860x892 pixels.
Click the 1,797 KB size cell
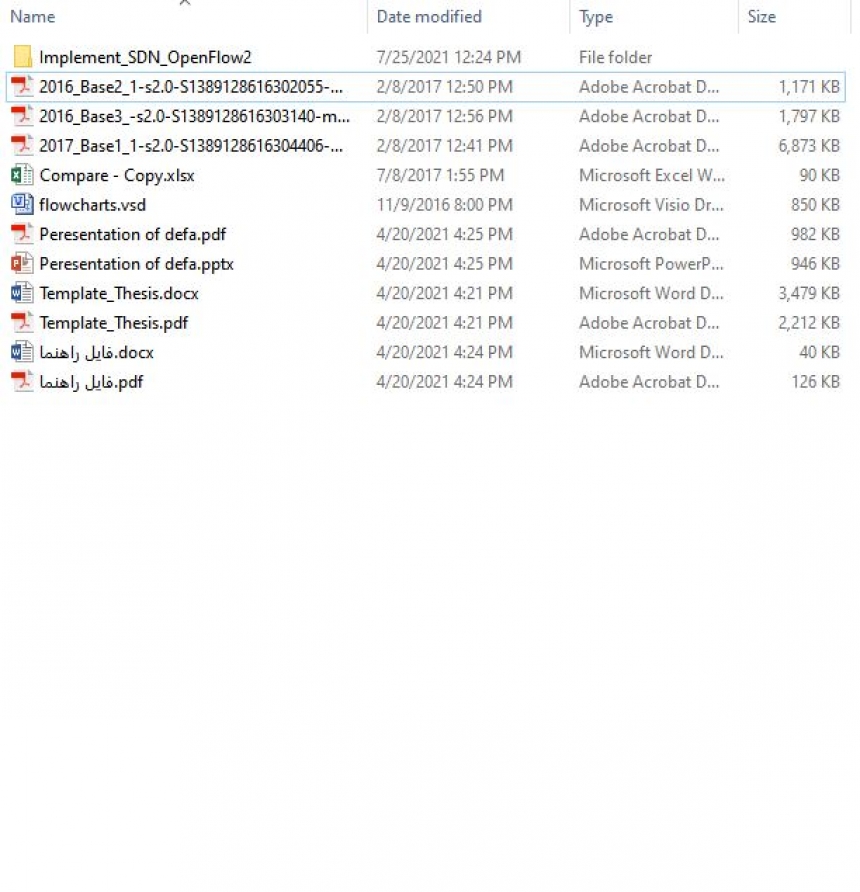(x=809, y=117)
